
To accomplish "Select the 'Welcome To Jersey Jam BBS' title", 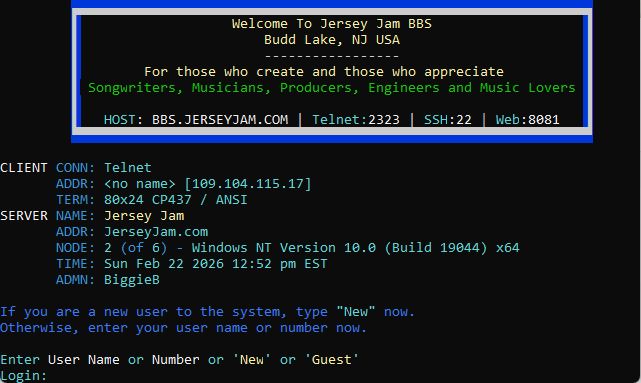I will pyautogui.click(x=332, y=24).
